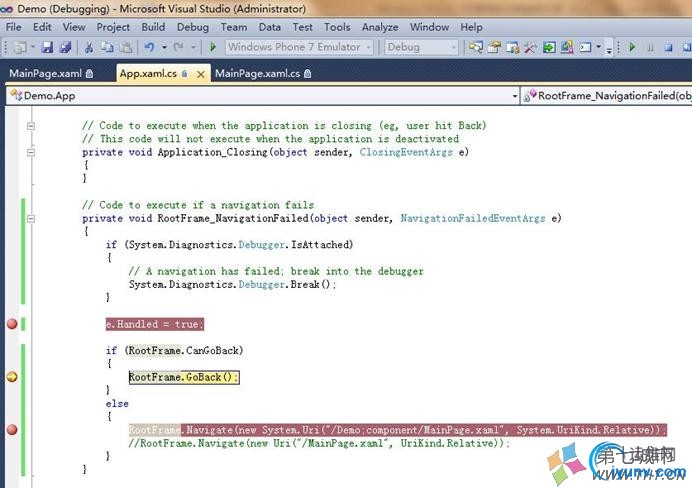Open the Undo history dropdown arrow

(164, 47)
